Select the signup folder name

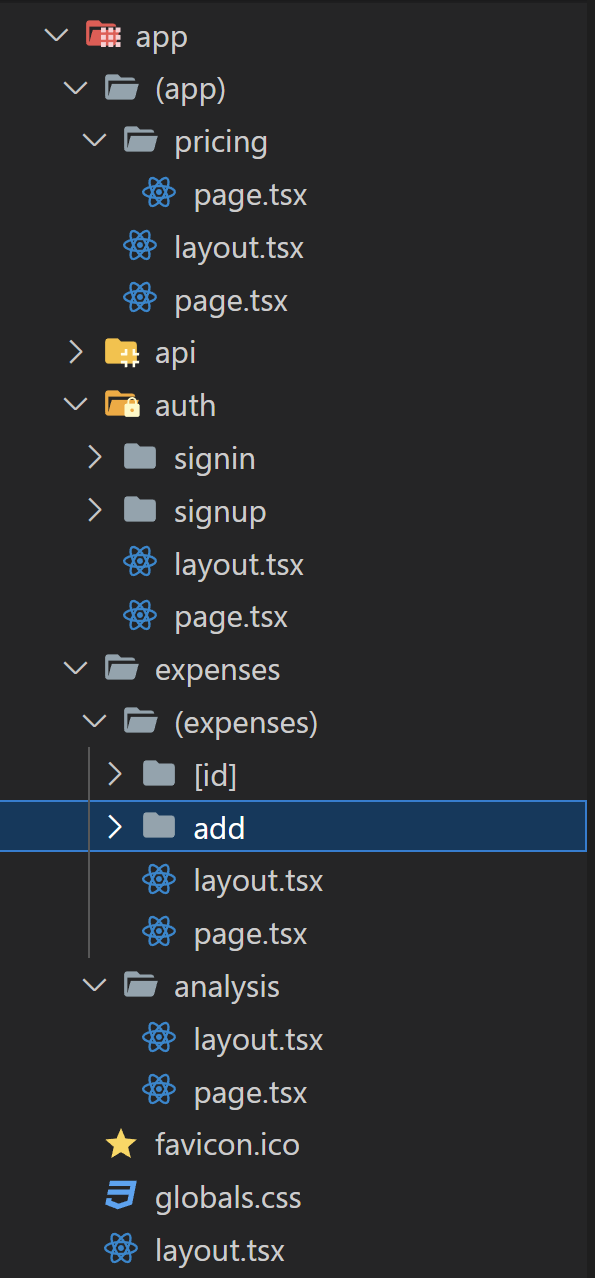click(x=220, y=512)
